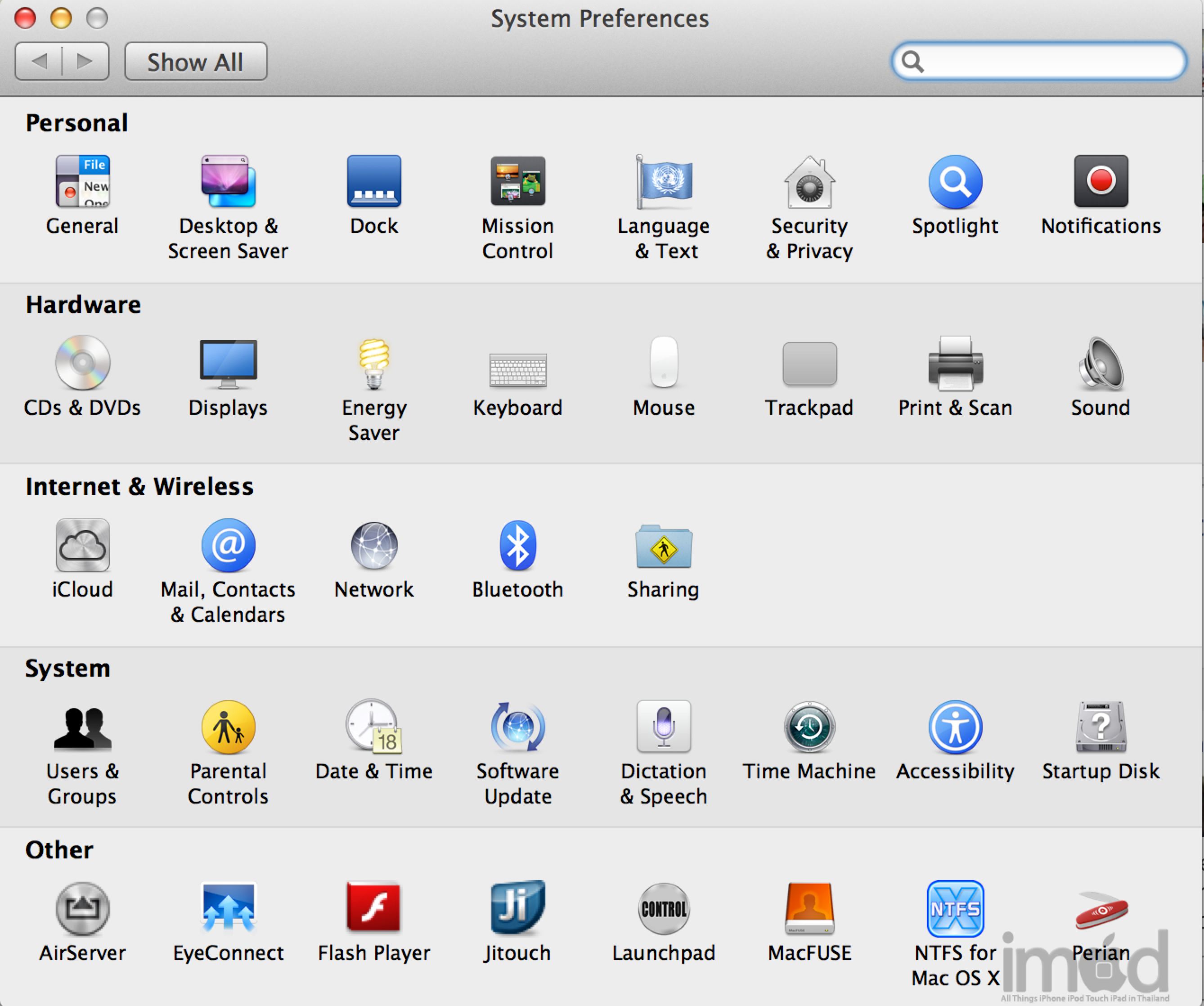Click the Show All button
This screenshot has height=1006, width=1204.
coord(196,62)
